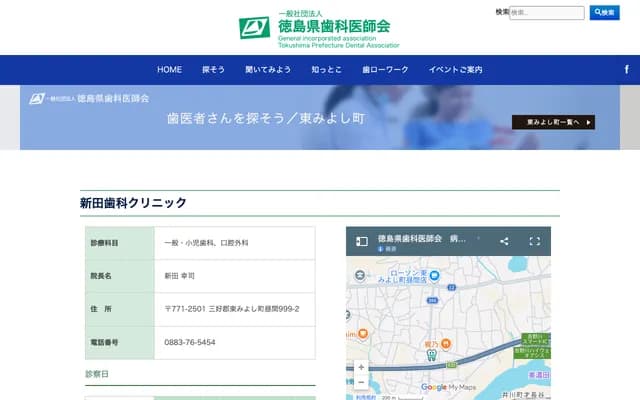Open the イベントご案内 menu item
This screenshot has width=640, height=400.
(x=456, y=70)
